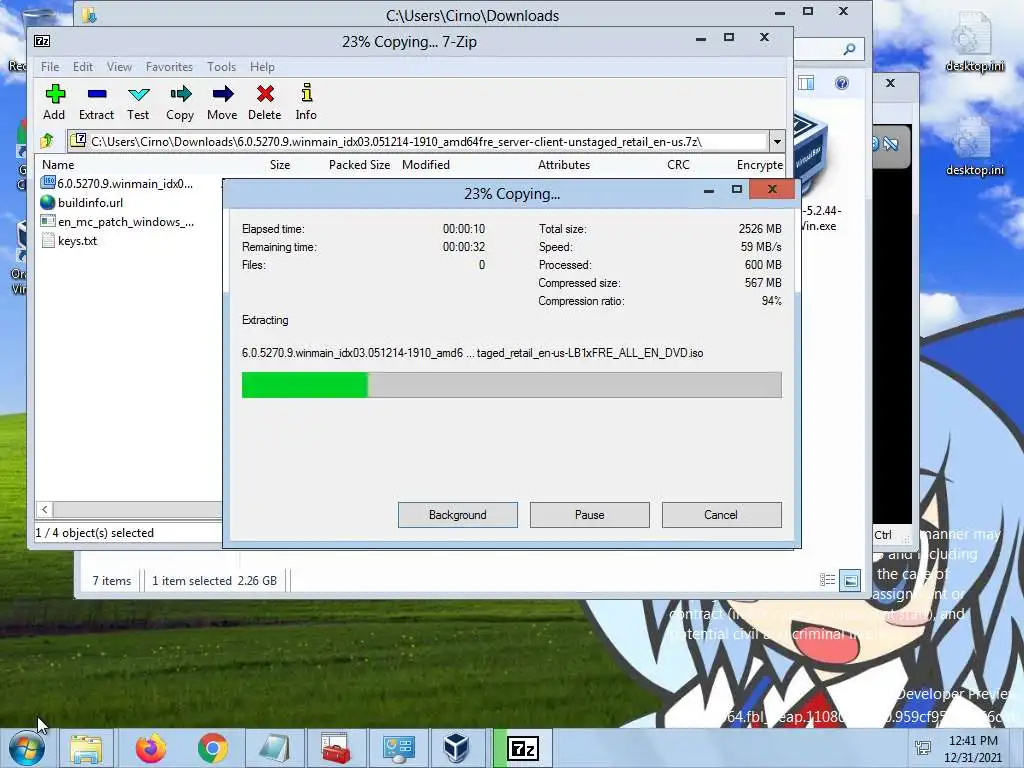
Task: Switch to 7-Zip taskbar button
Action: coord(522,748)
